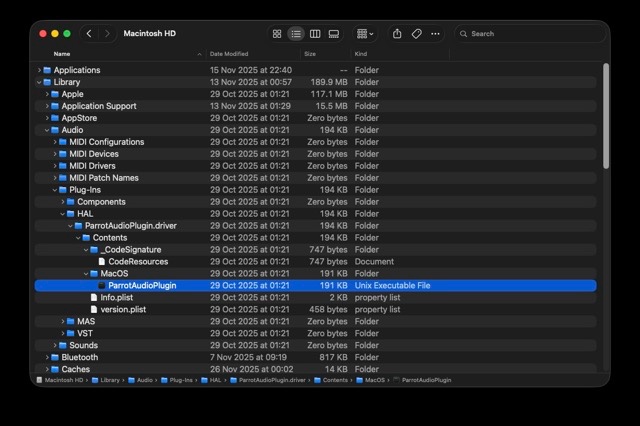The image size is (640, 426).
Task: Switch to icon grid view
Action: click(x=277, y=34)
